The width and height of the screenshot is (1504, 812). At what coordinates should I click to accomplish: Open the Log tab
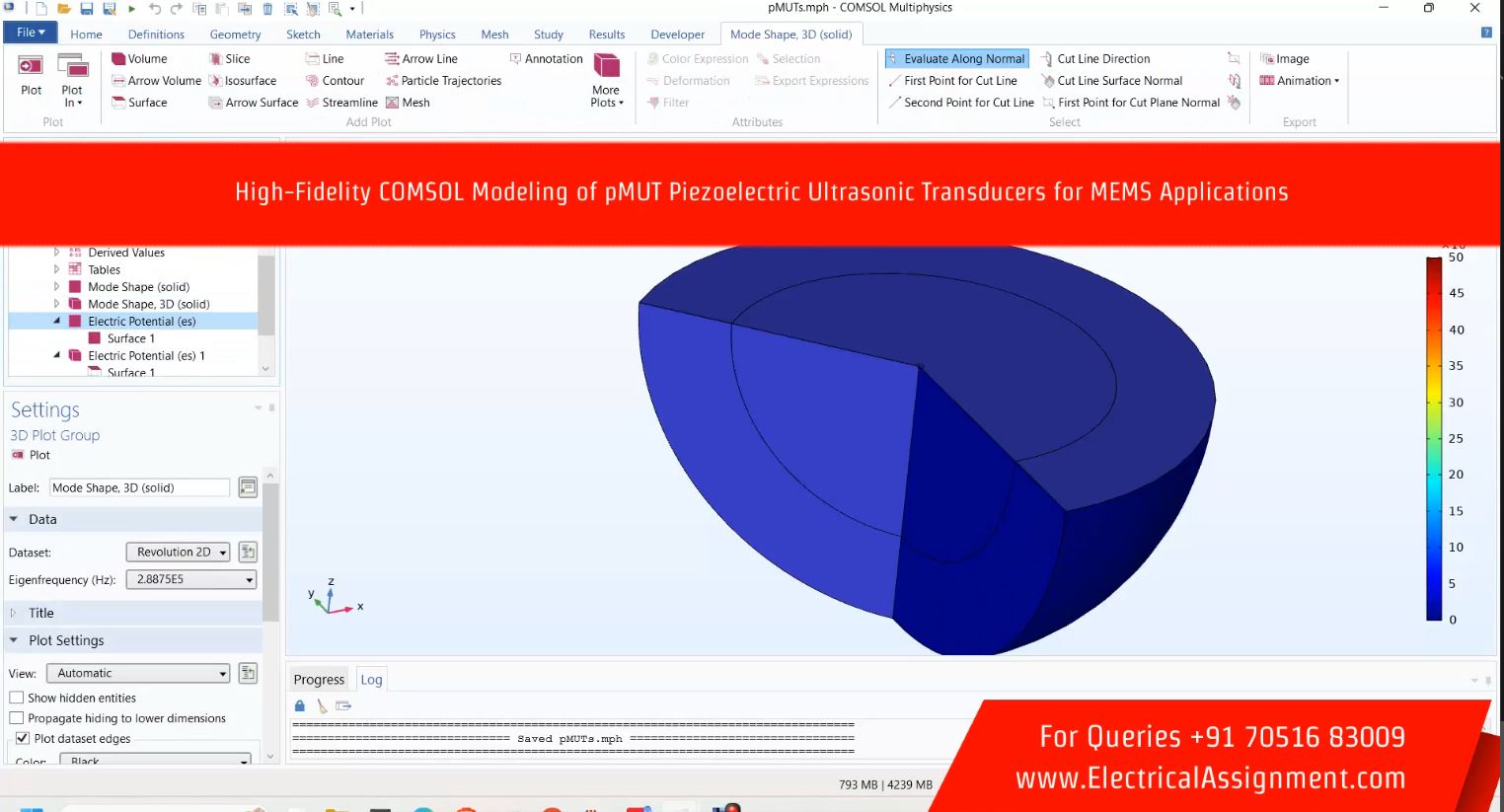371,680
